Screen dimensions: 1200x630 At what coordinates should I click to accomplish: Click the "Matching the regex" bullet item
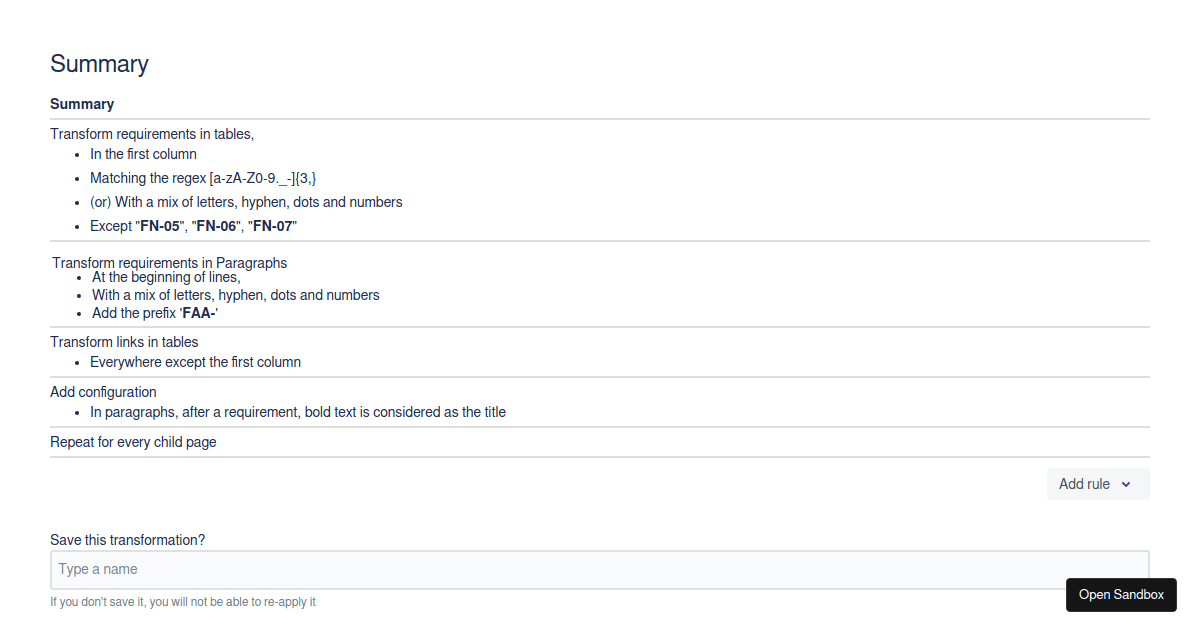tap(203, 178)
